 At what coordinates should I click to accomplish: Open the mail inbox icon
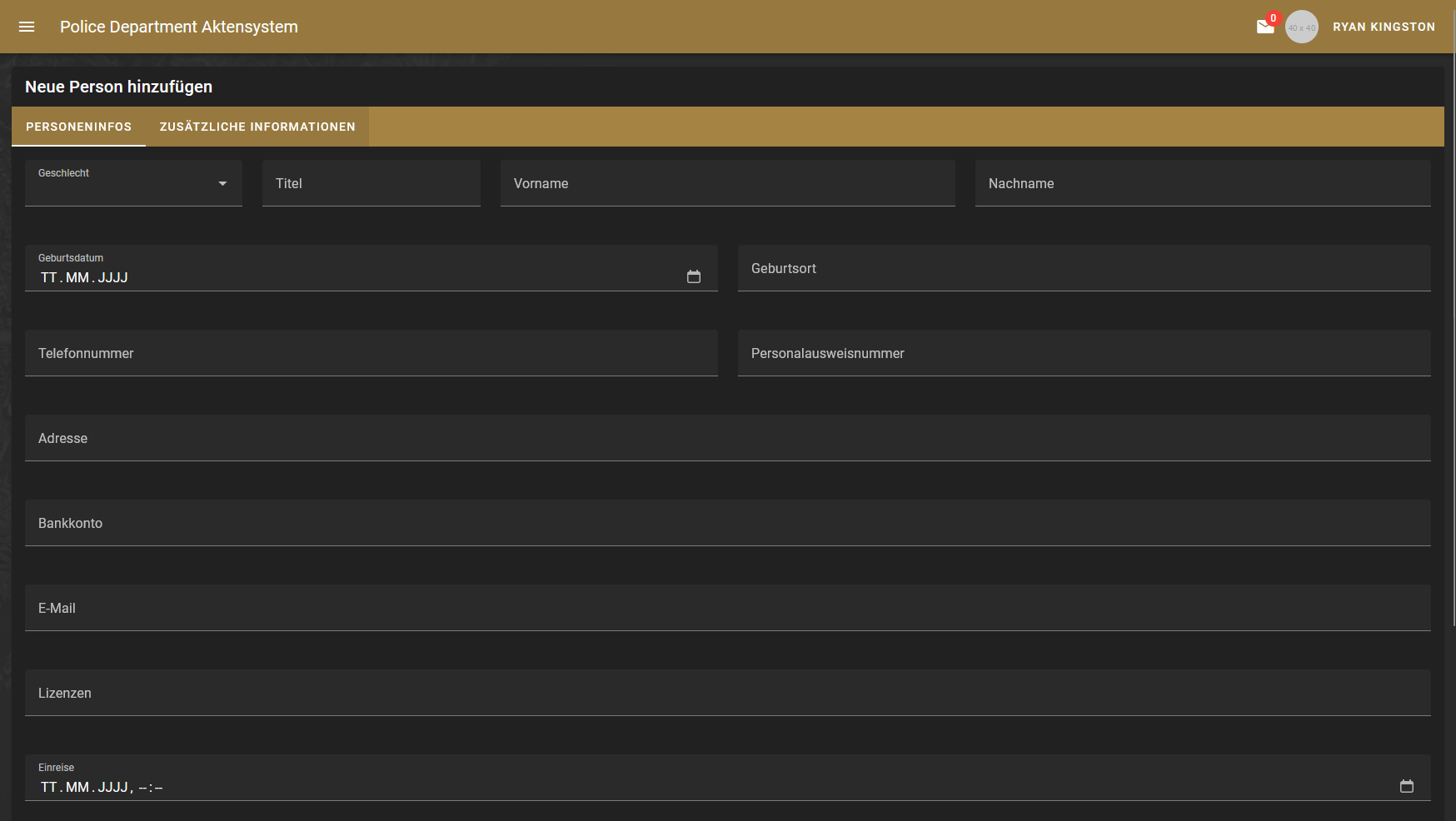[1265, 27]
